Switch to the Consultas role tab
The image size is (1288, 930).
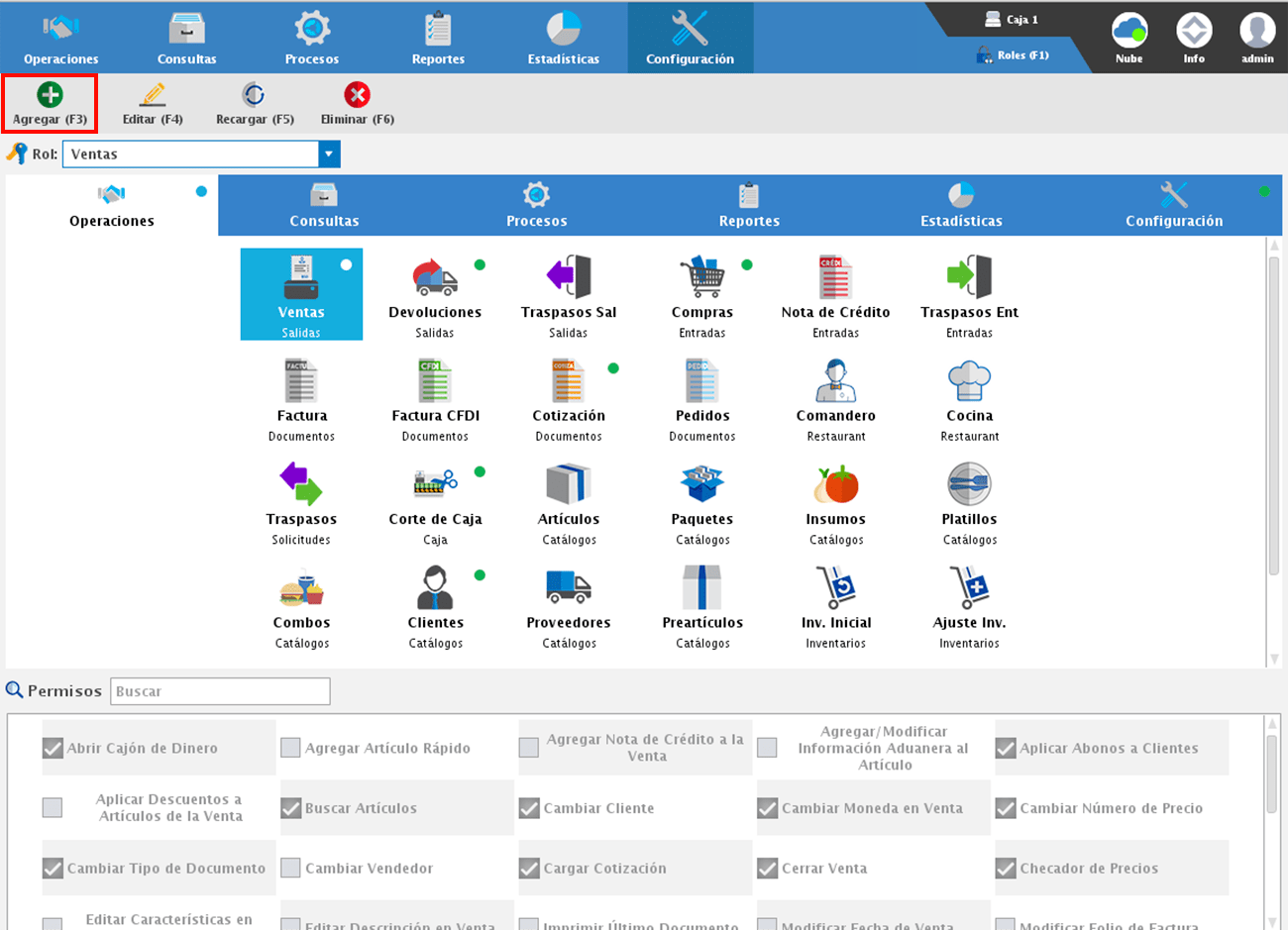tap(324, 206)
